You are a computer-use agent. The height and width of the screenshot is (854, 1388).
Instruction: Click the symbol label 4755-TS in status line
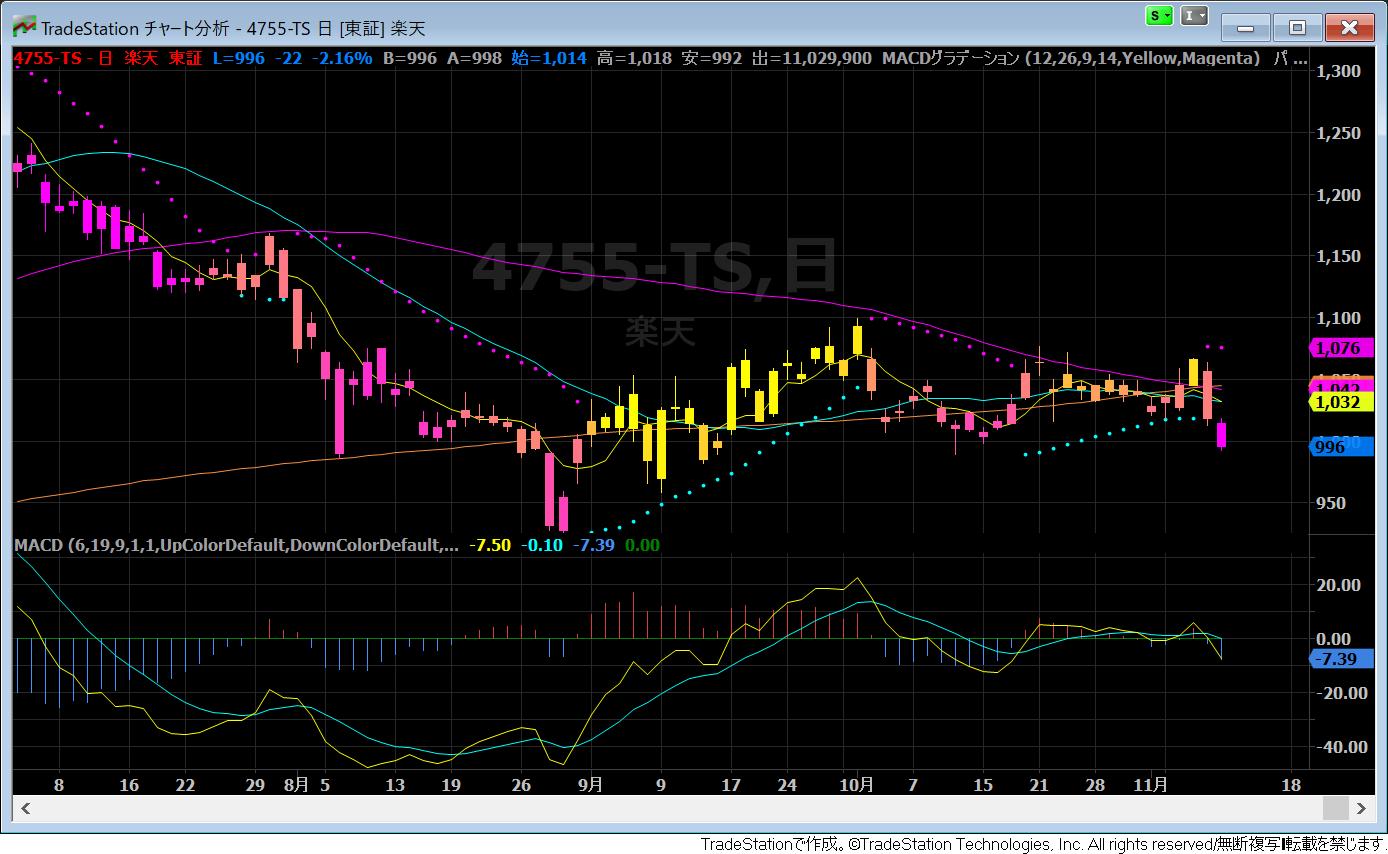click(47, 58)
